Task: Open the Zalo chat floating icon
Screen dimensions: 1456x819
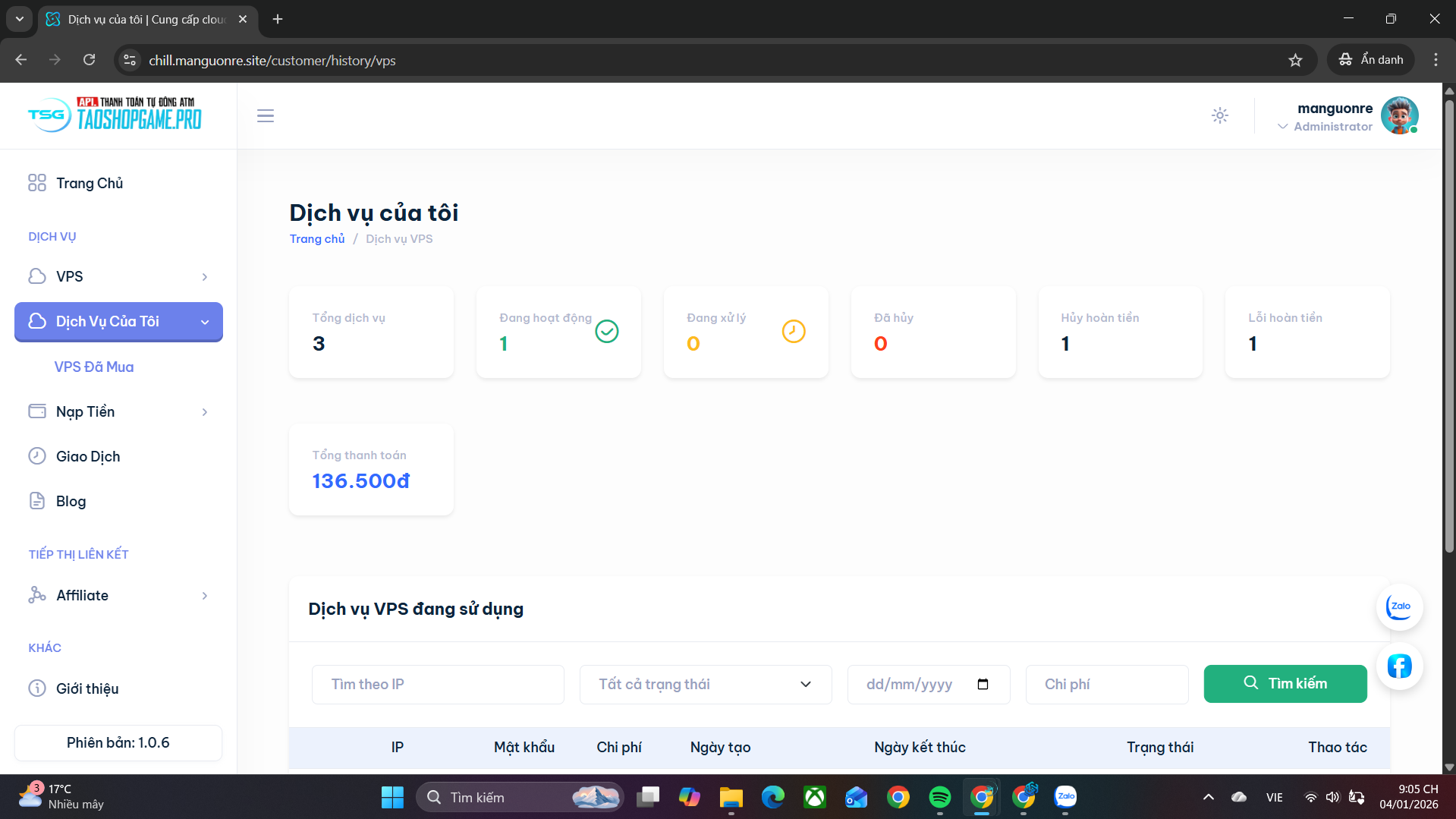Action: [x=1398, y=606]
